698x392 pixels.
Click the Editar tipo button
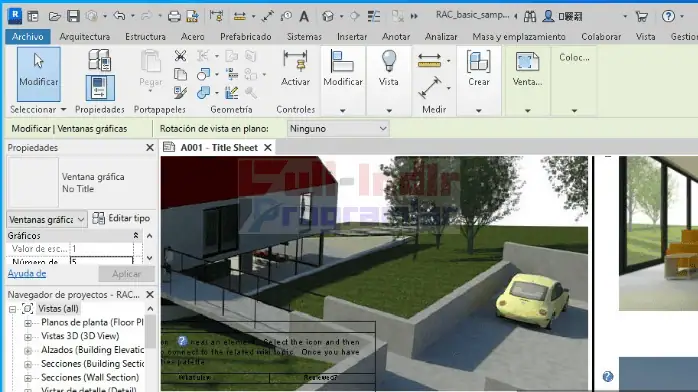(122, 218)
